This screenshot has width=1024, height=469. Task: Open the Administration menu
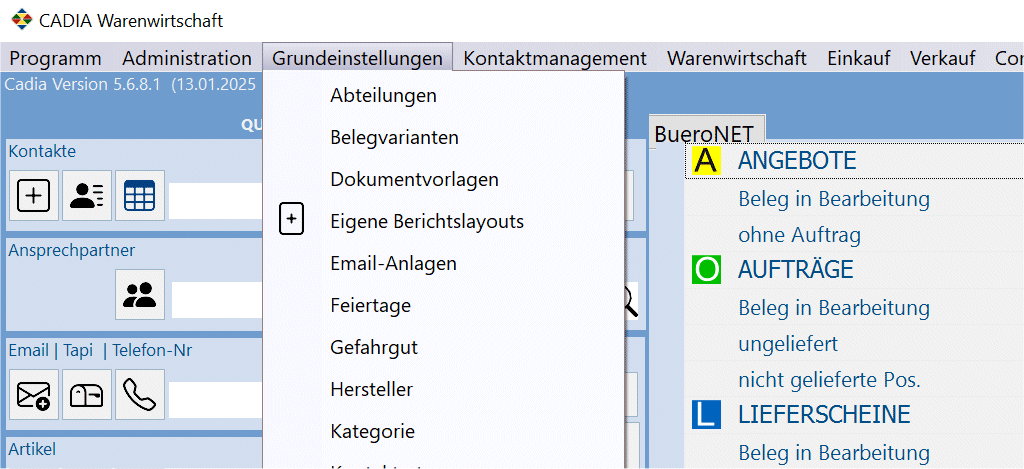tap(187, 59)
